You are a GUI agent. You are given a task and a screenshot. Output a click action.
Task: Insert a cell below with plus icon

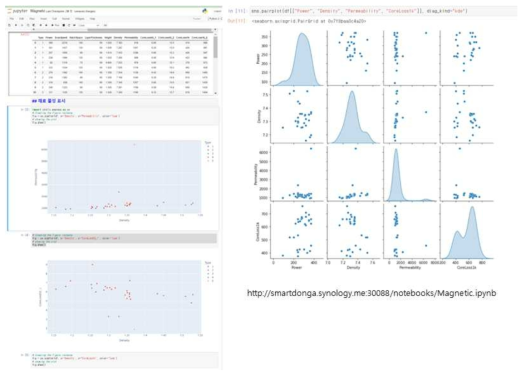point(16,25)
